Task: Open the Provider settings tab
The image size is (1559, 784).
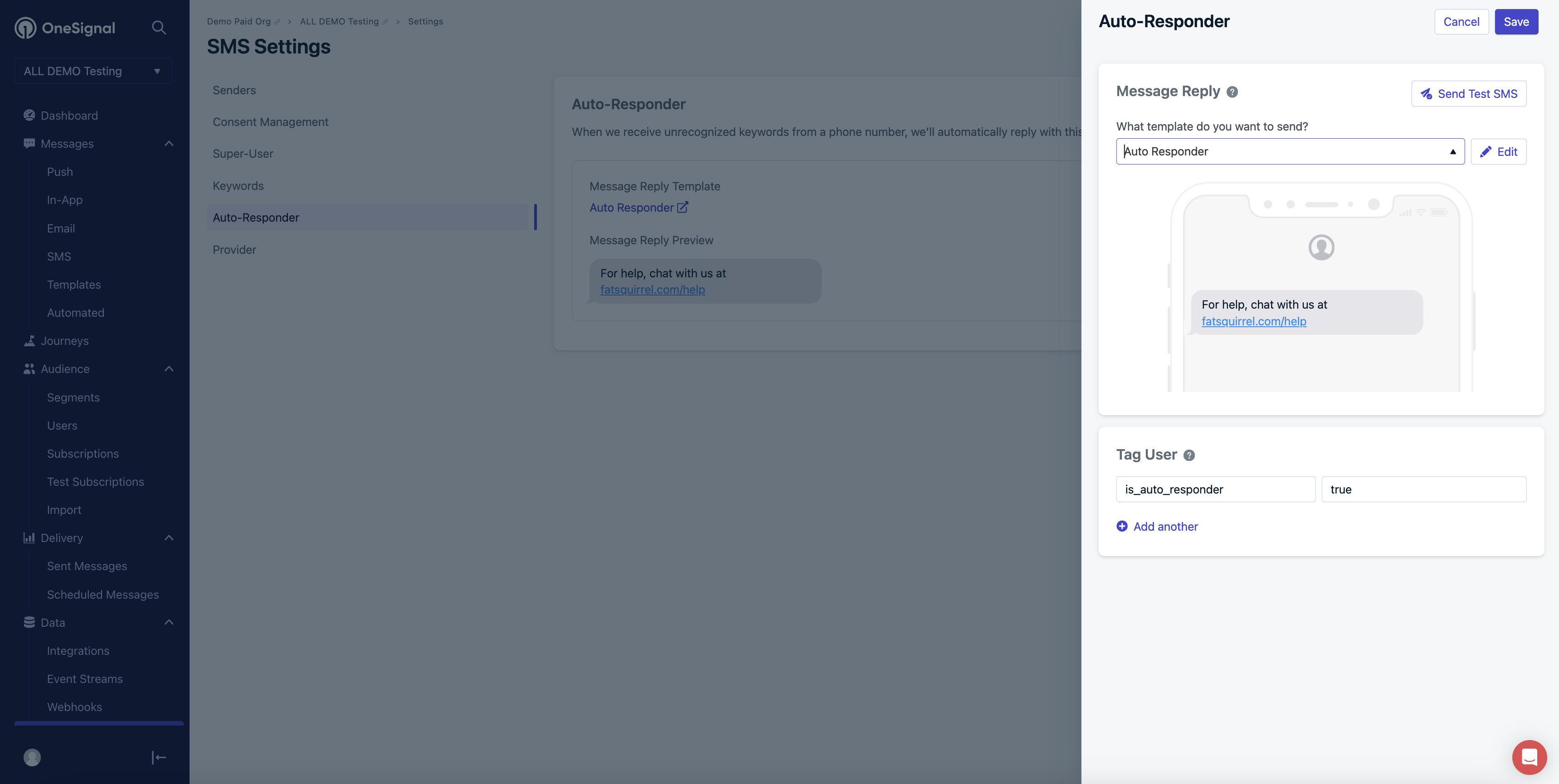Action: point(234,249)
